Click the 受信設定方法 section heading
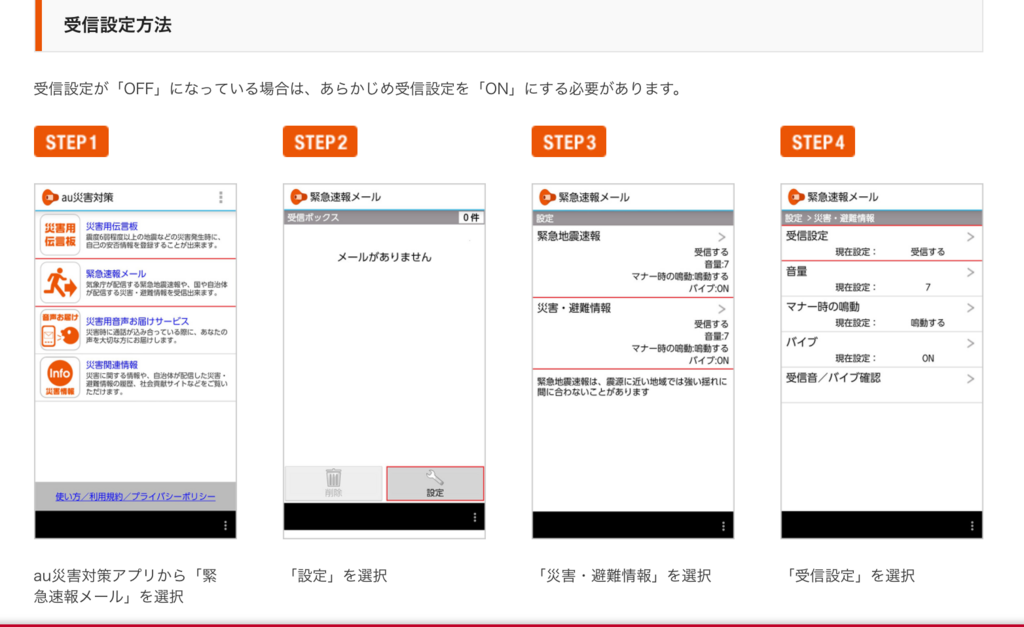1024x627 pixels. coord(118,25)
